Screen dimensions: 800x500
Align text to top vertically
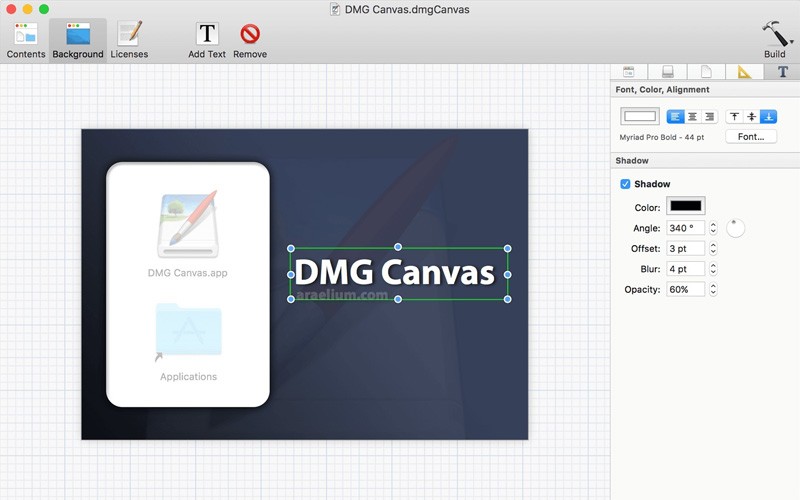pos(734,117)
